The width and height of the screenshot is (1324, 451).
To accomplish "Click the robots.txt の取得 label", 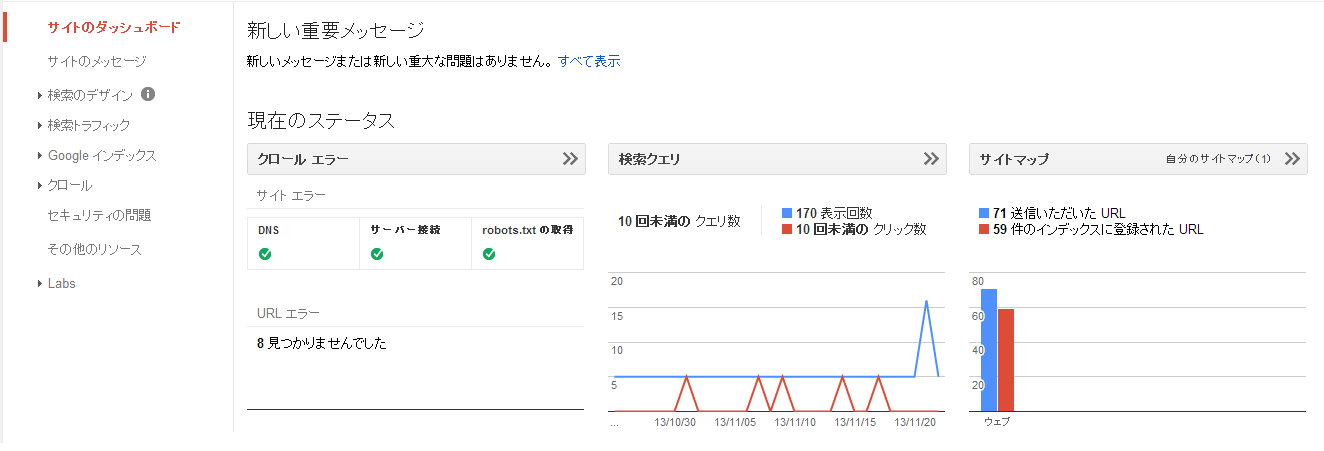I will (x=527, y=230).
